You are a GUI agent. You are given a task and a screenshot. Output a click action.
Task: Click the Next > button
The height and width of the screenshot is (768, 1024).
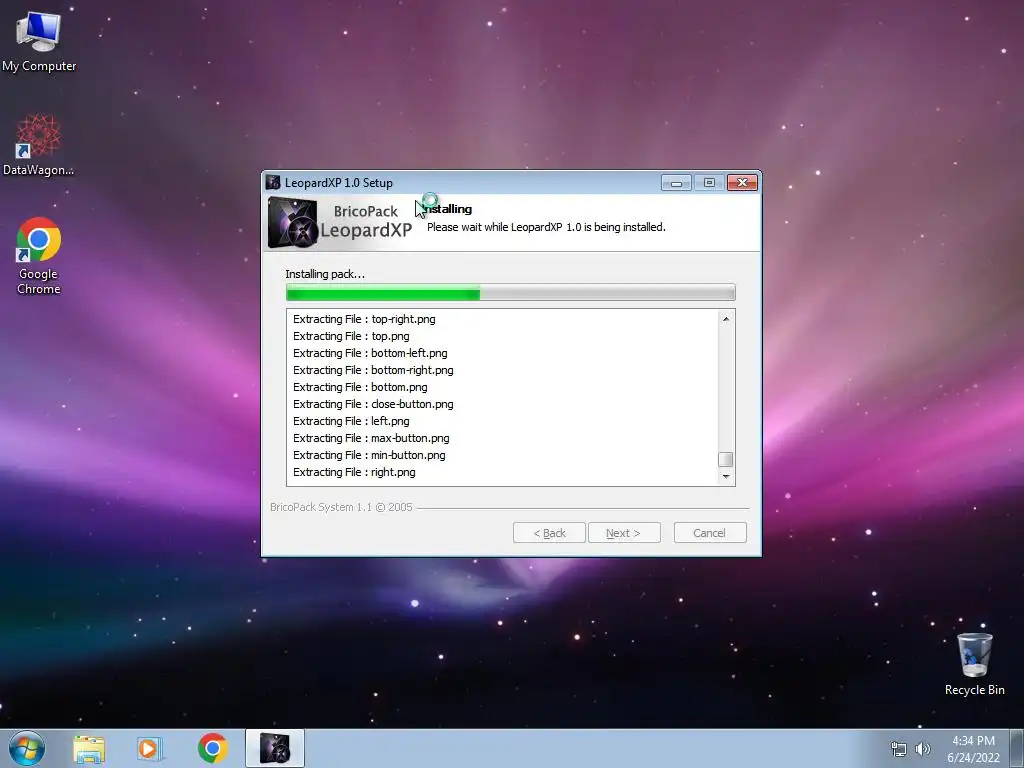pos(623,533)
